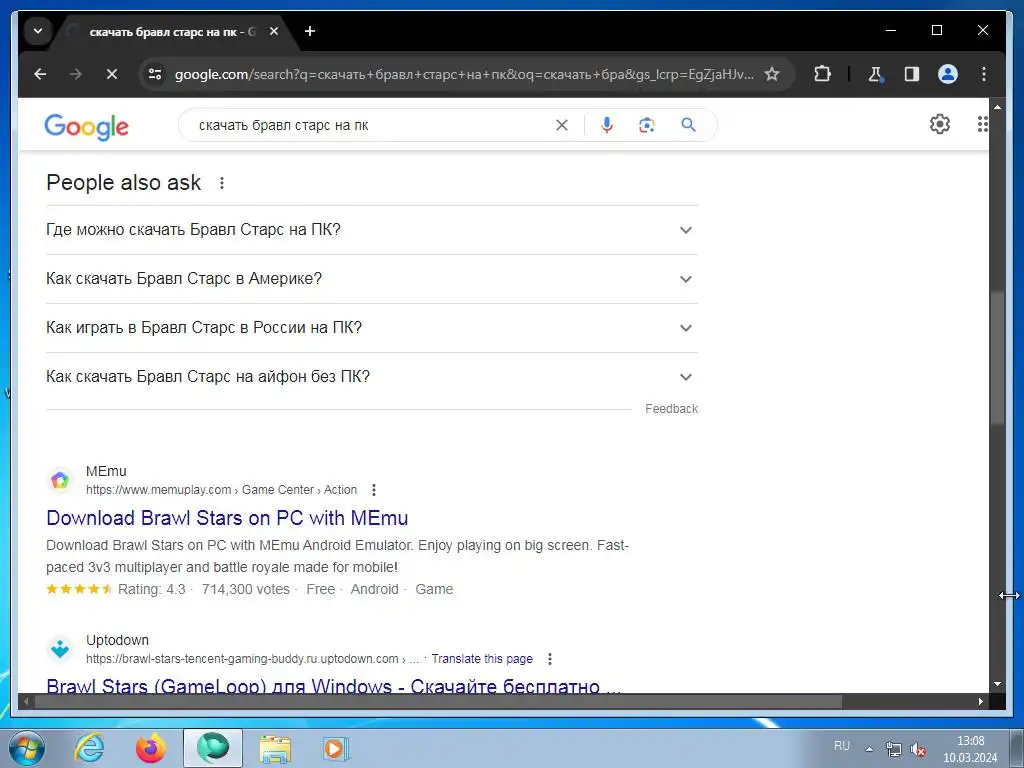
Task: Open Google apps grid
Action: pos(982,124)
